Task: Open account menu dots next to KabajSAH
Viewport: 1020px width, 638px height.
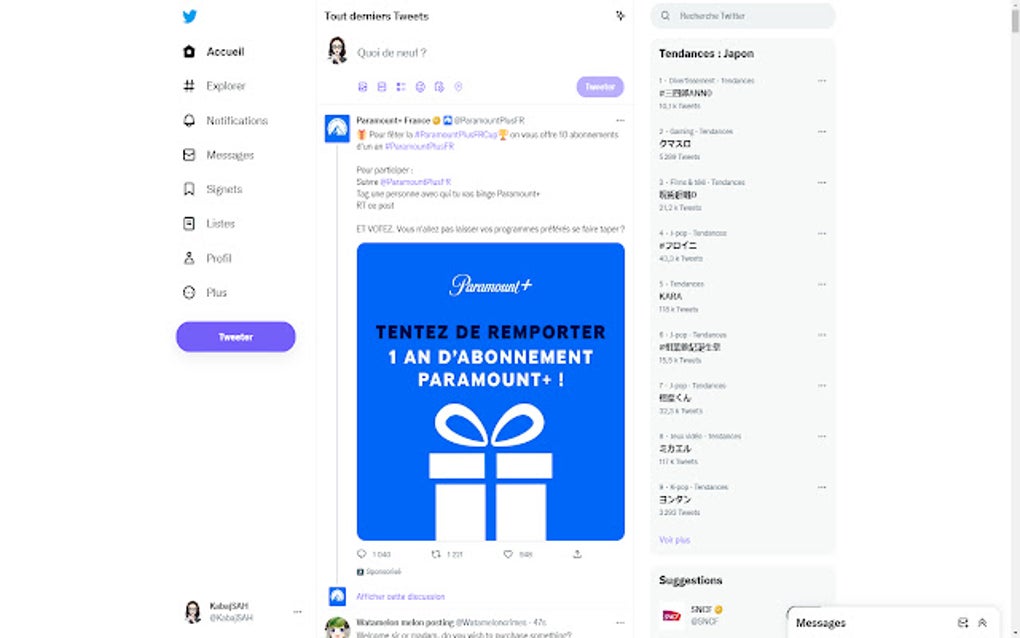Action: pyautogui.click(x=297, y=611)
